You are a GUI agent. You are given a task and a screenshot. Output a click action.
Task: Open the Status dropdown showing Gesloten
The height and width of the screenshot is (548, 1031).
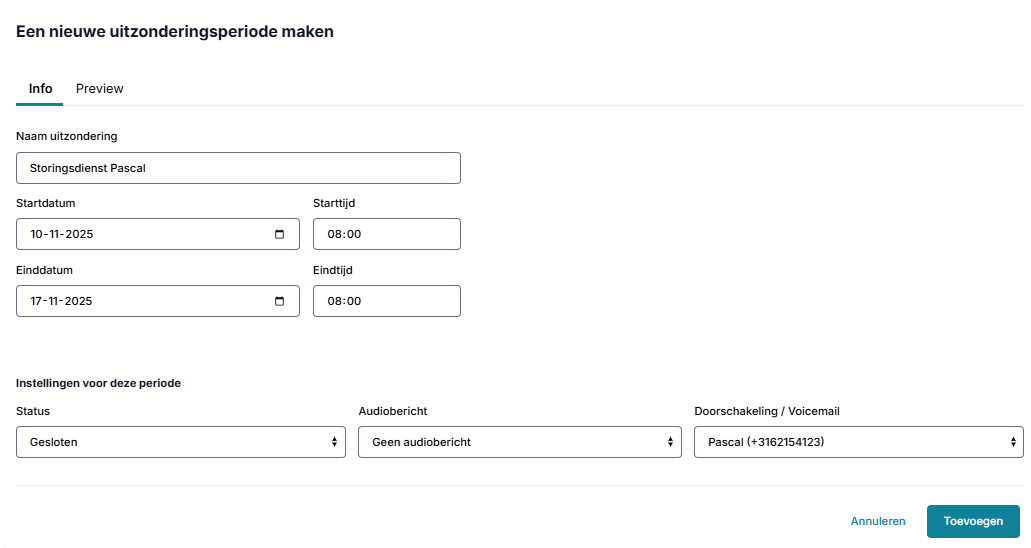181,442
